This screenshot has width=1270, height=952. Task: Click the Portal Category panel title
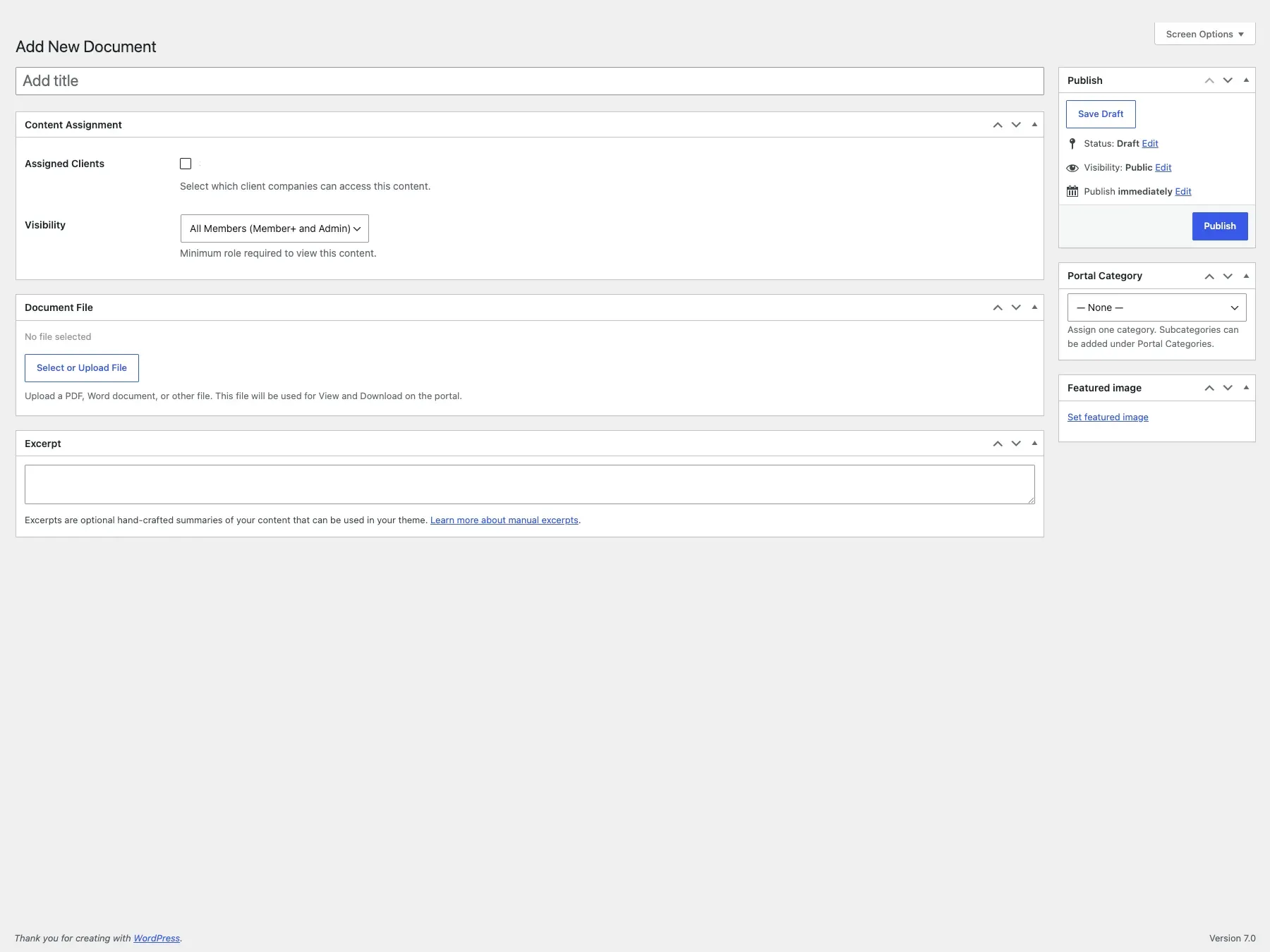pos(1105,276)
